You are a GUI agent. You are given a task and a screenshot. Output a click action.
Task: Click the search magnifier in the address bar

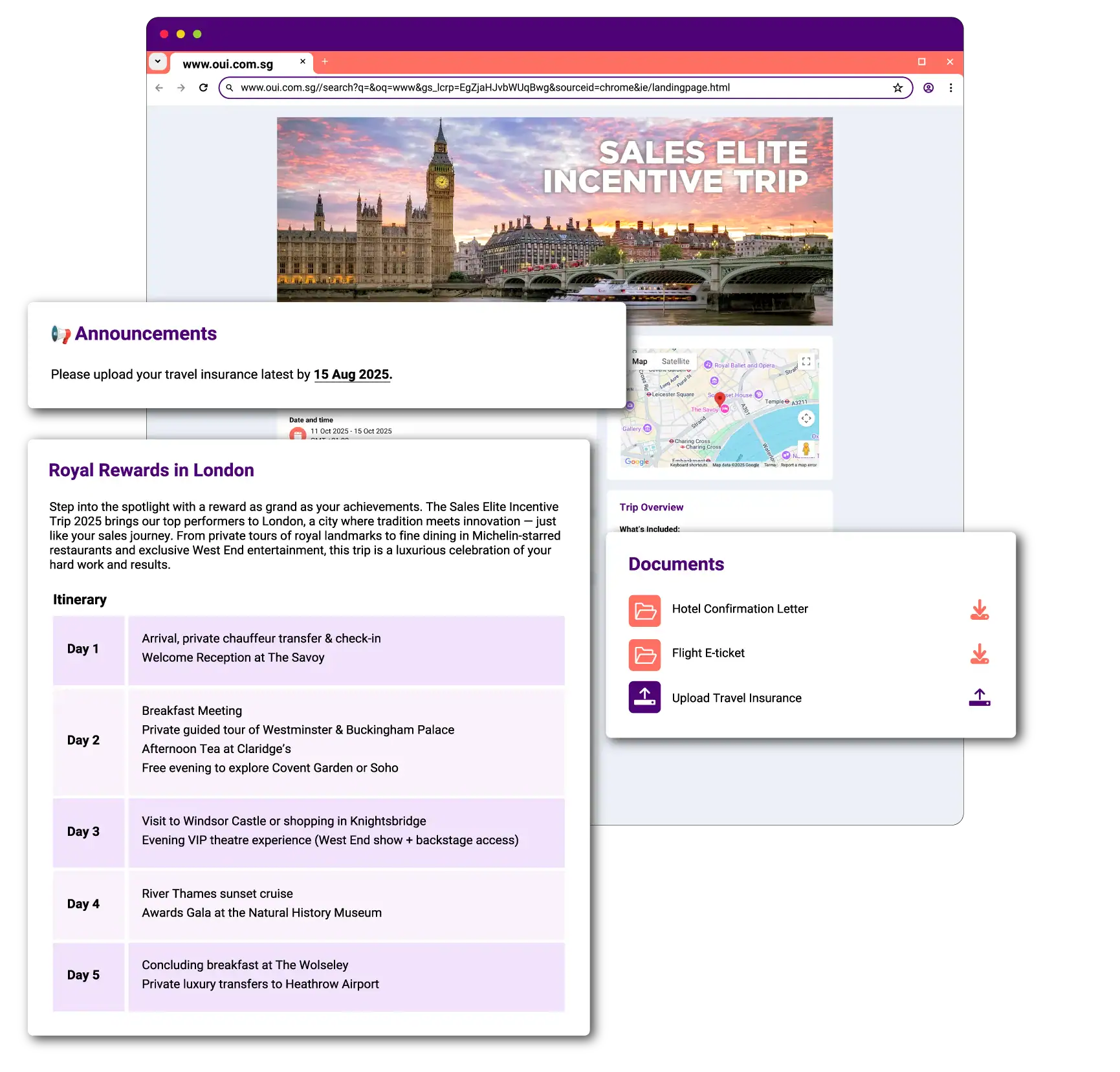click(x=230, y=88)
